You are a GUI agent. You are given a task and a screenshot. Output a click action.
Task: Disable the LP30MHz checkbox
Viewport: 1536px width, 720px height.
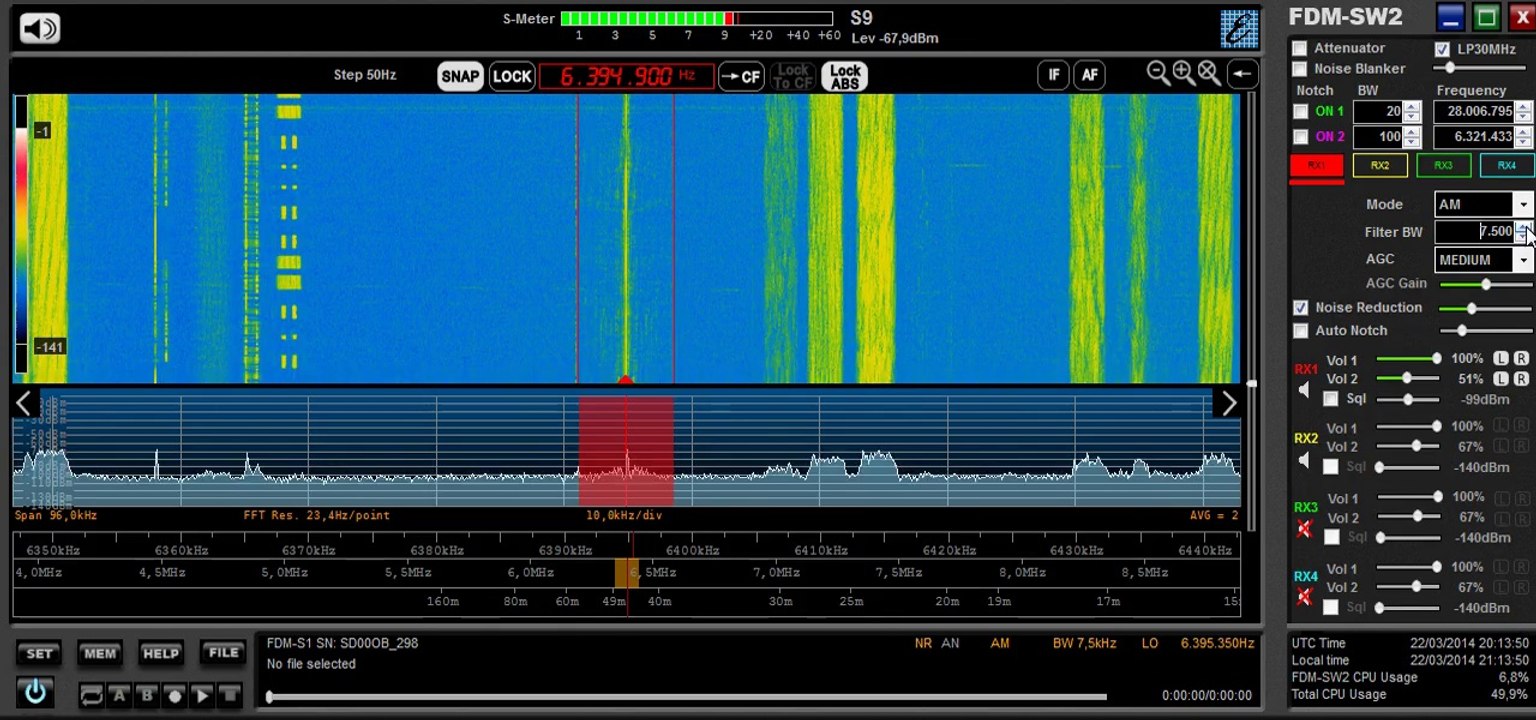(1442, 49)
